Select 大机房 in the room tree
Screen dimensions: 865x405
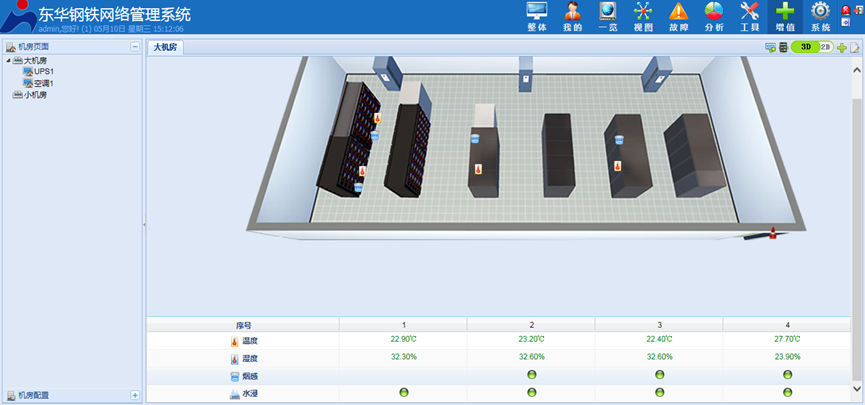[x=35, y=60]
